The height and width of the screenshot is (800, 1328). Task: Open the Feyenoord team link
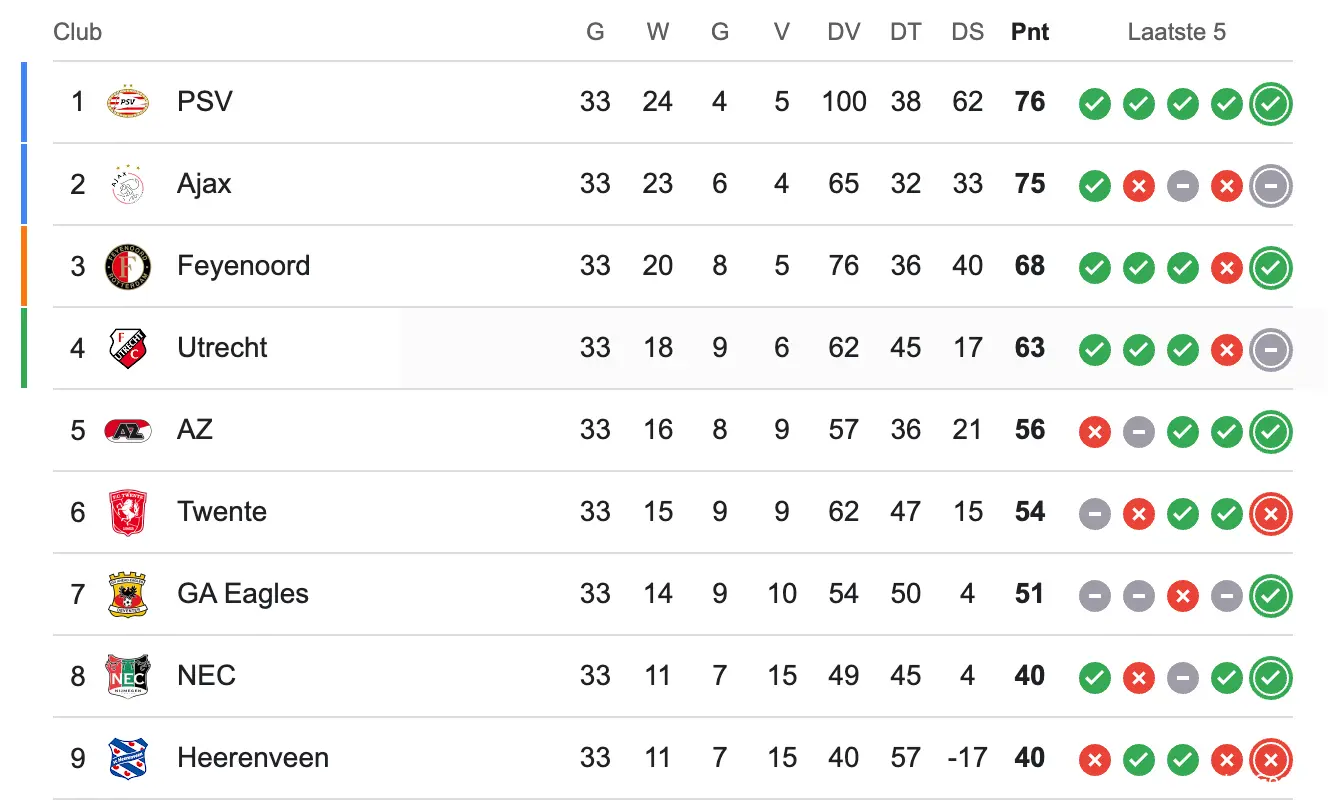click(243, 266)
